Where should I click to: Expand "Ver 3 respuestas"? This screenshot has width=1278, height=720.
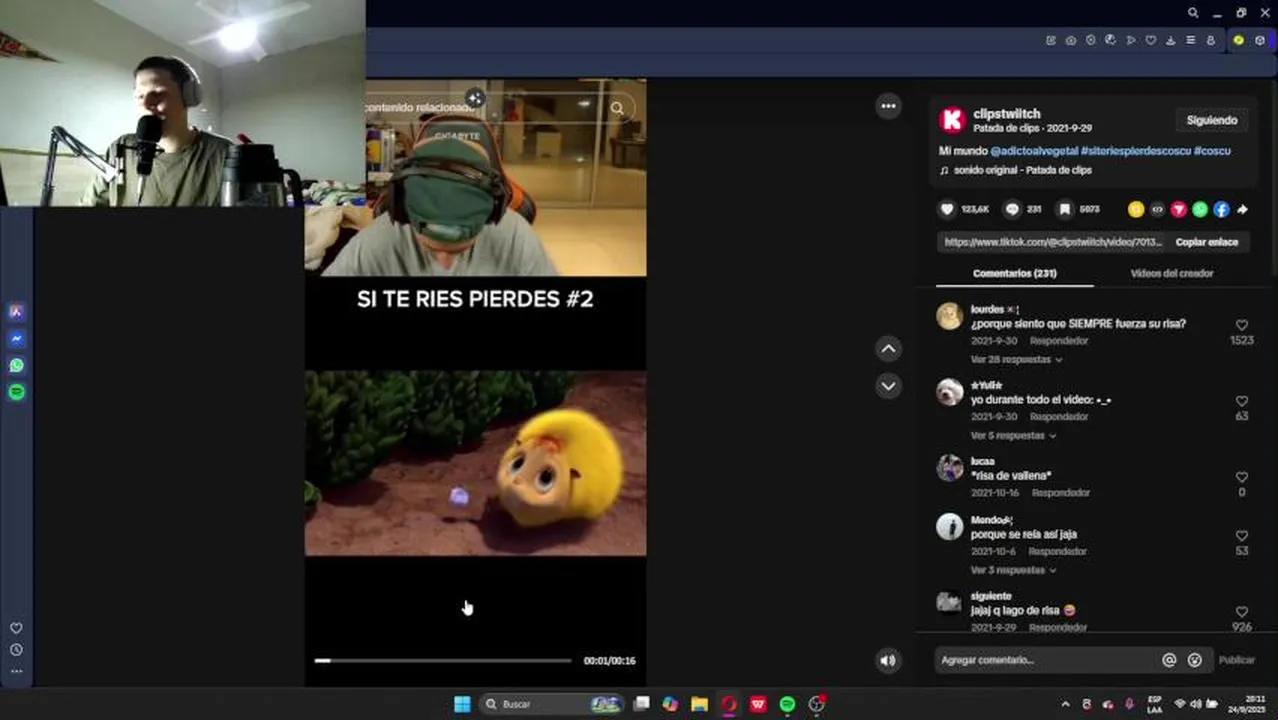[x=1016, y=570]
